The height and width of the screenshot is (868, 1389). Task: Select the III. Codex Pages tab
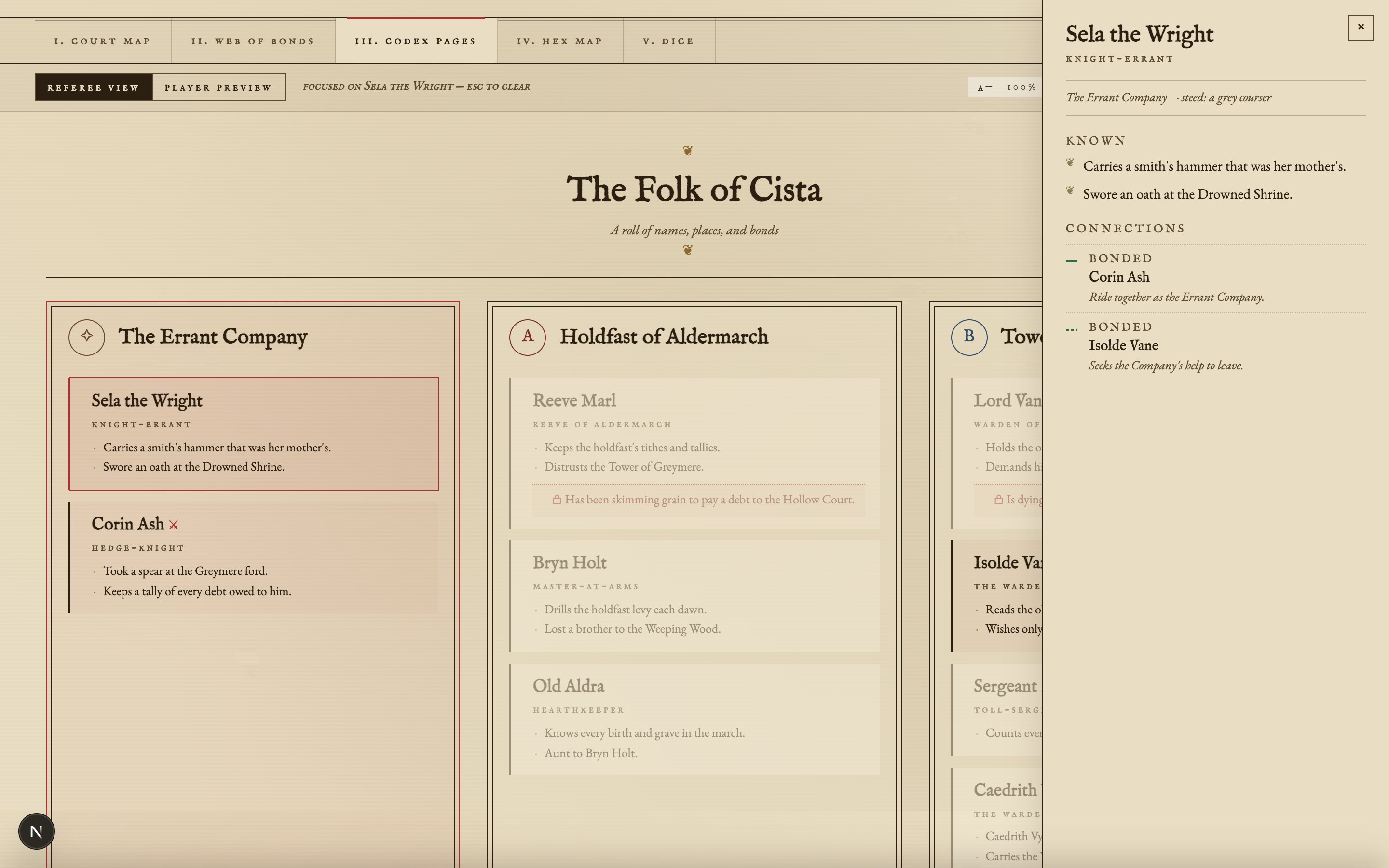point(416,41)
